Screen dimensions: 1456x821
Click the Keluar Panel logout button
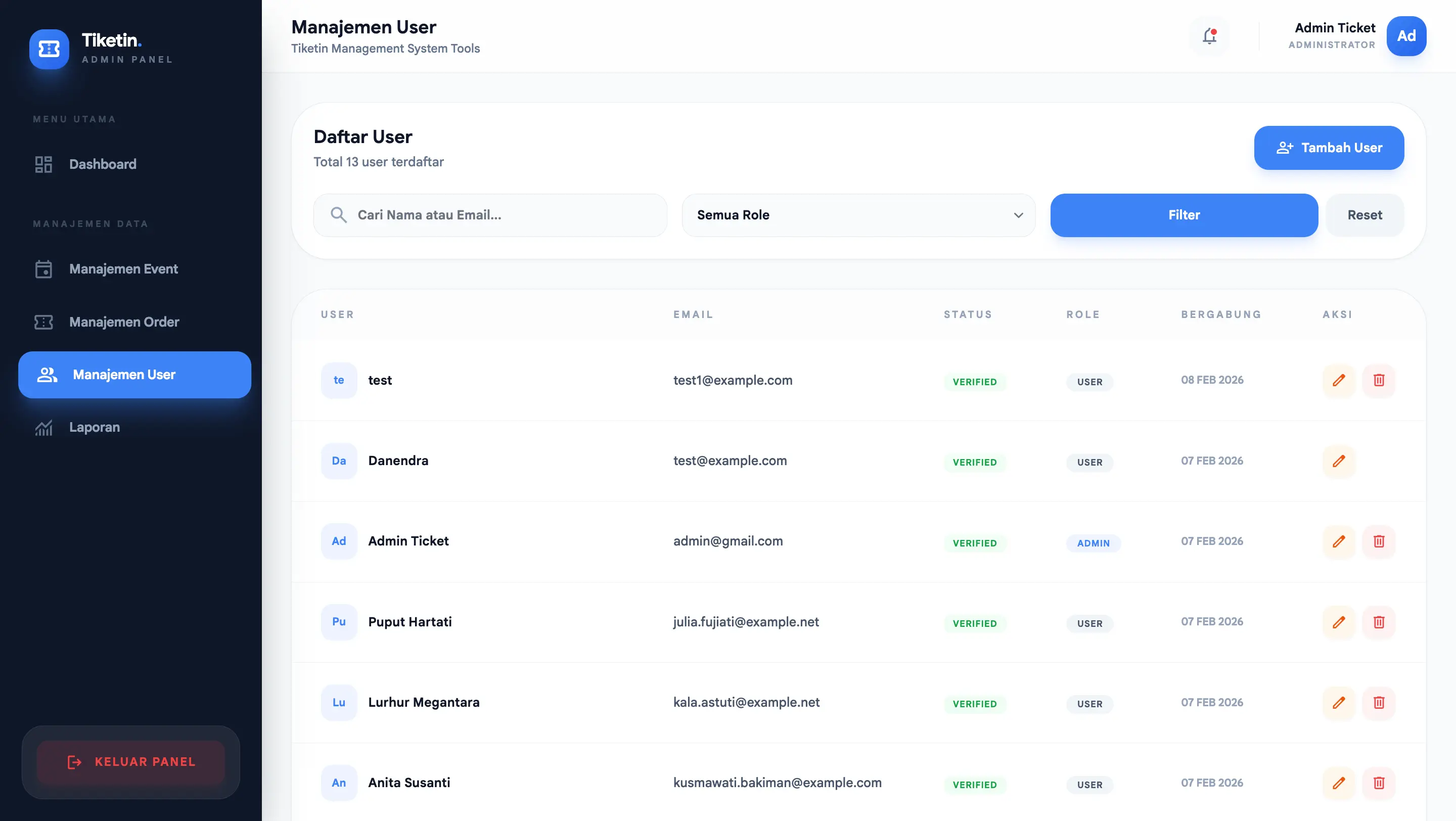point(131,762)
